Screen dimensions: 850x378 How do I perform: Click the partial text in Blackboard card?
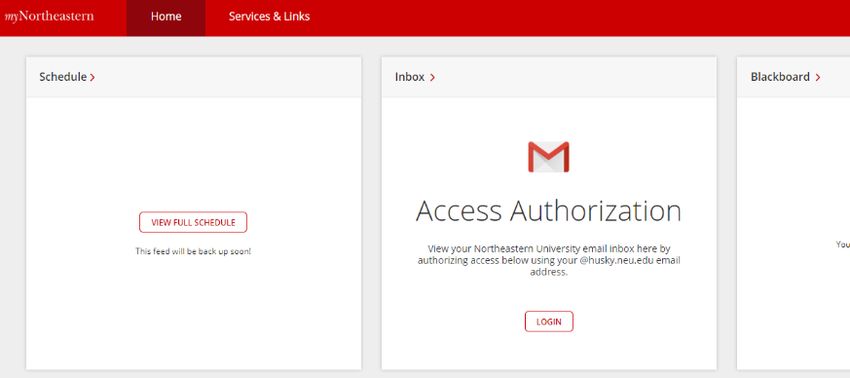pyautogui.click(x=843, y=245)
